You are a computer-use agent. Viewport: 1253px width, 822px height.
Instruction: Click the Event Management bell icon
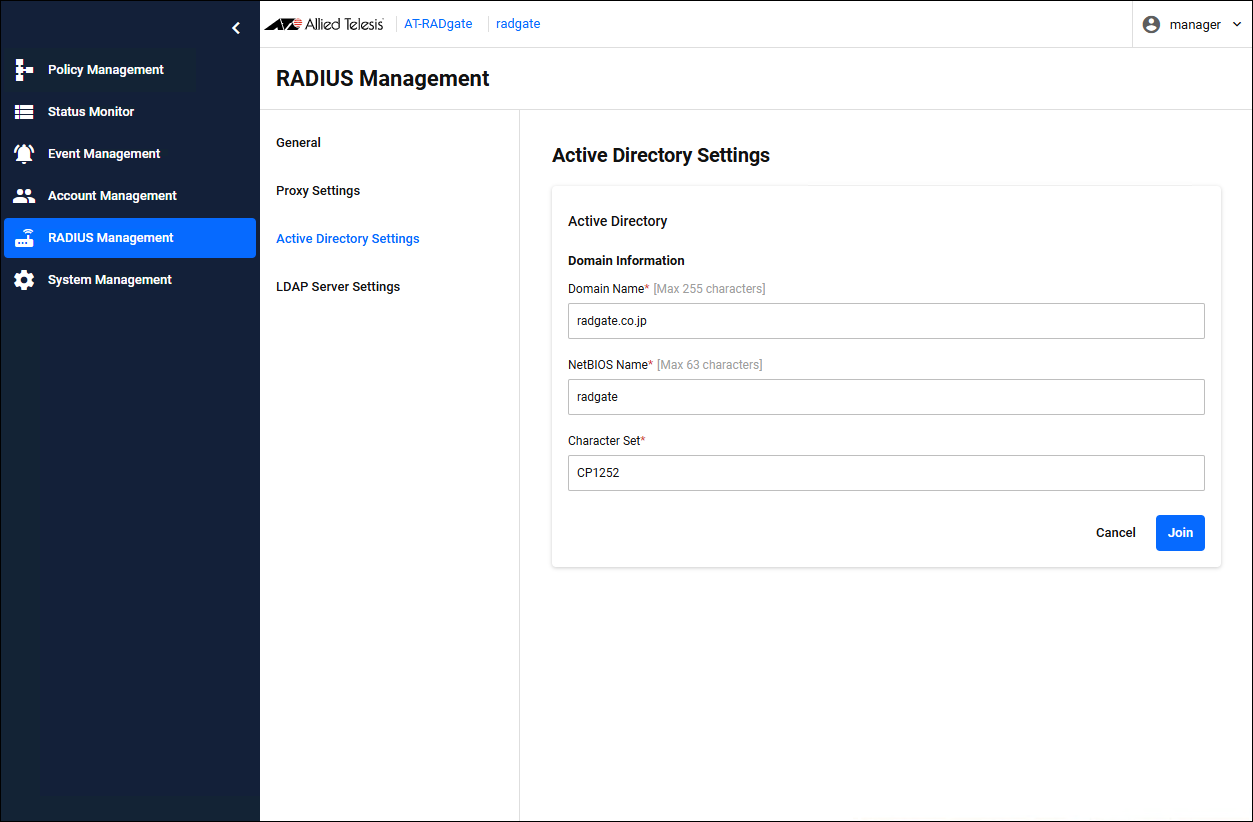25,154
